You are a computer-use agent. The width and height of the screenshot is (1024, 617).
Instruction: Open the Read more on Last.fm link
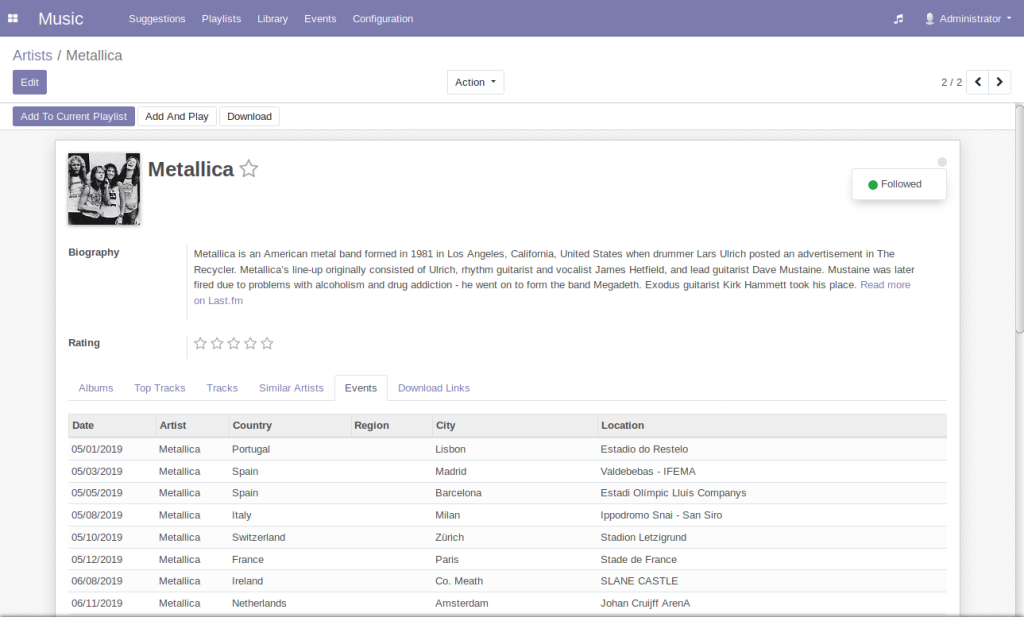coord(884,285)
